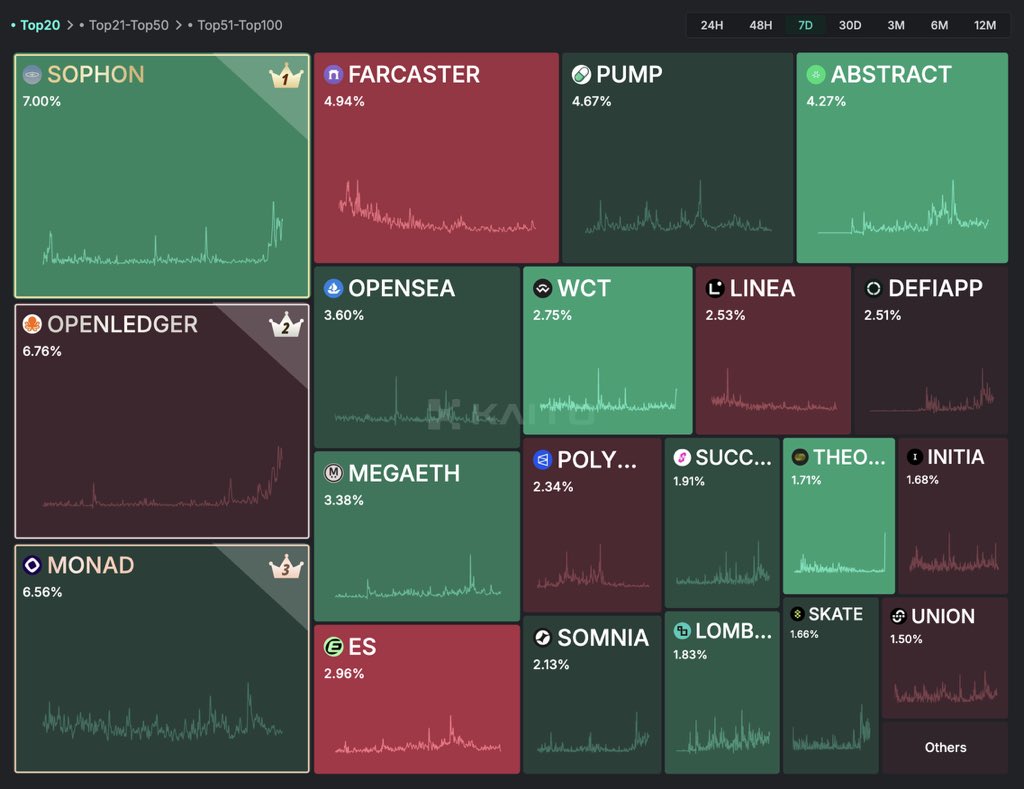This screenshot has height=789, width=1024.
Task: Click the rank 1 crown on SOPHON
Action: (286, 77)
